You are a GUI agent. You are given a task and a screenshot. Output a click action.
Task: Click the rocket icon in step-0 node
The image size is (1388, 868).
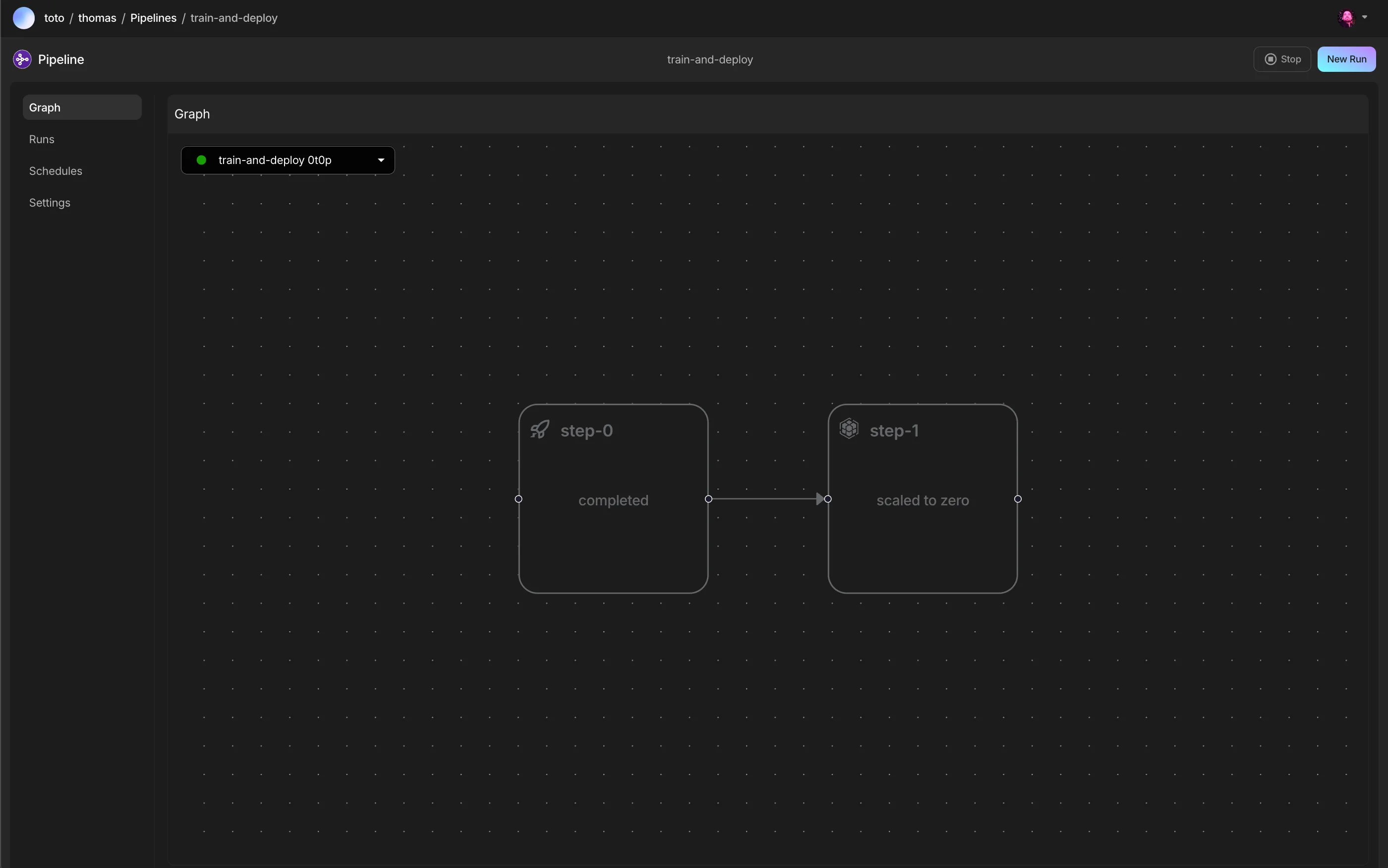[540, 430]
